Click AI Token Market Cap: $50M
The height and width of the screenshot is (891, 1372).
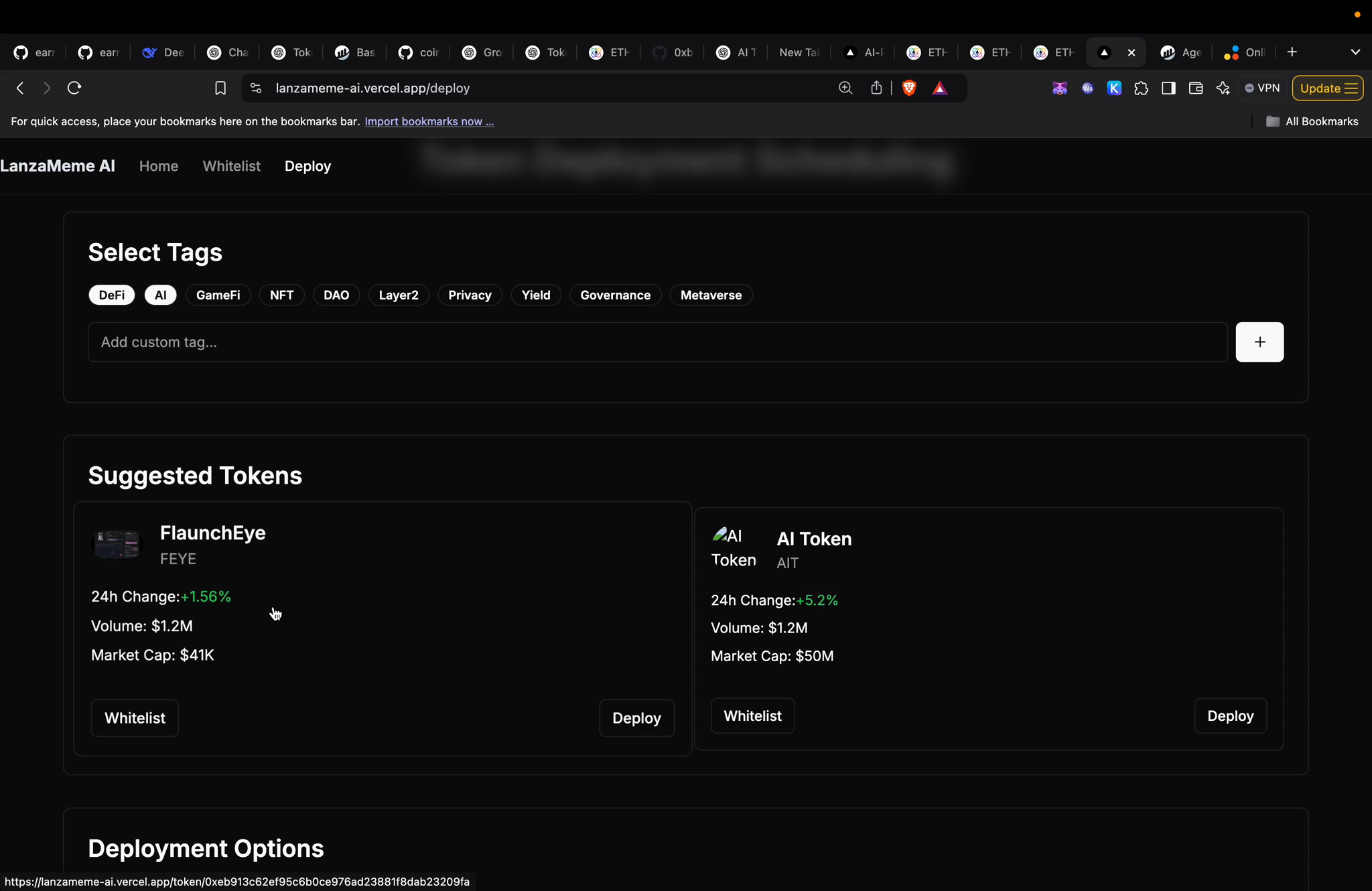tap(772, 656)
